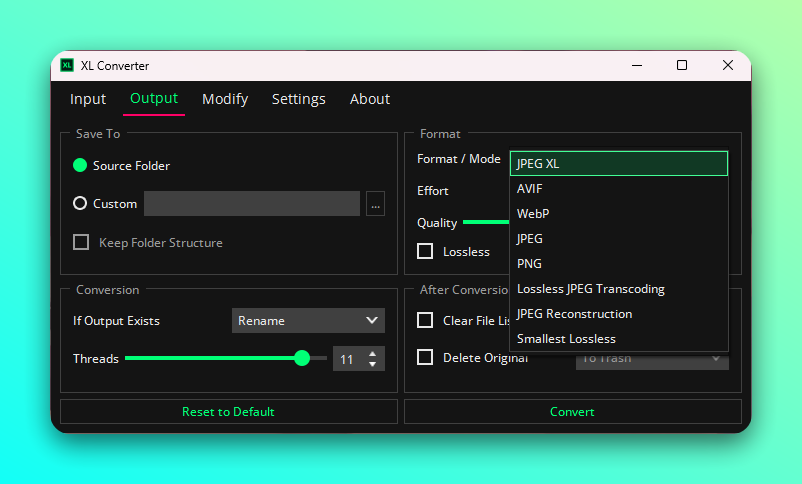Select the Custom save location radio button
Viewport: 802px width, 484px height.
(x=80, y=204)
